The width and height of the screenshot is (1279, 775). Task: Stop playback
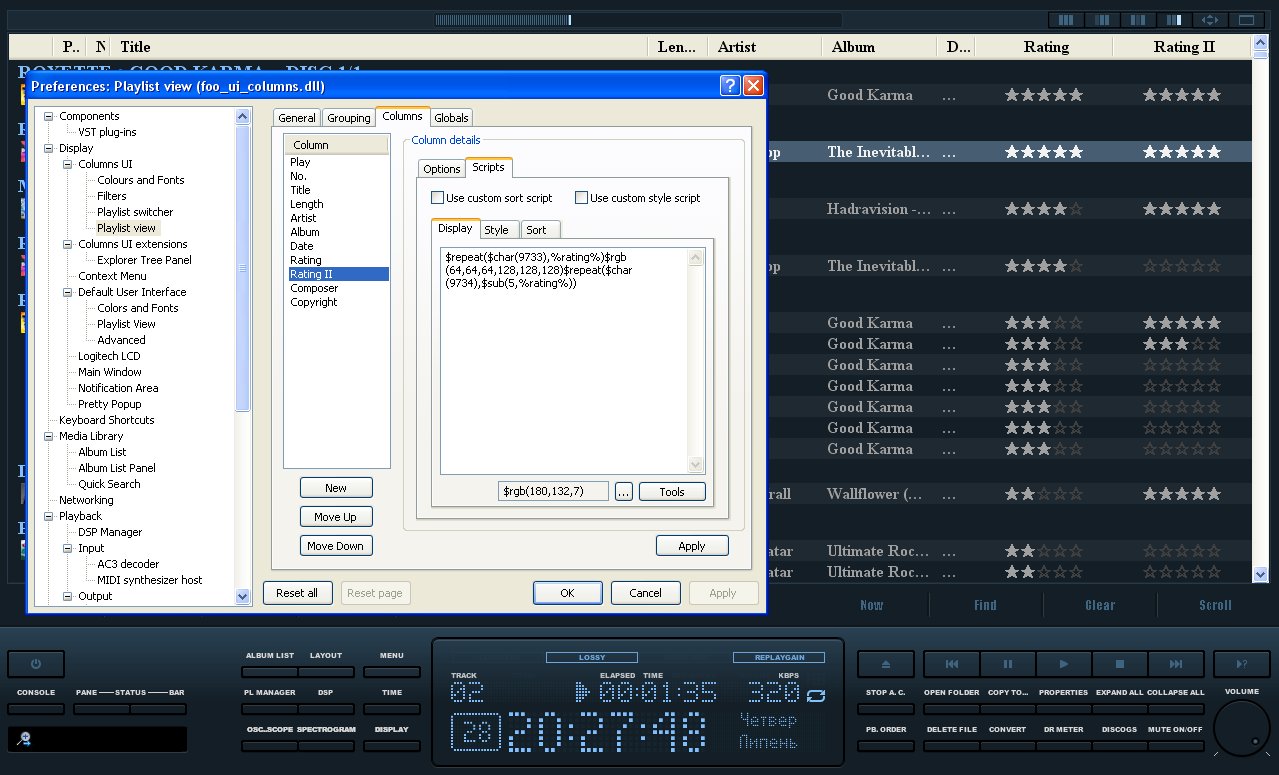pos(1120,664)
